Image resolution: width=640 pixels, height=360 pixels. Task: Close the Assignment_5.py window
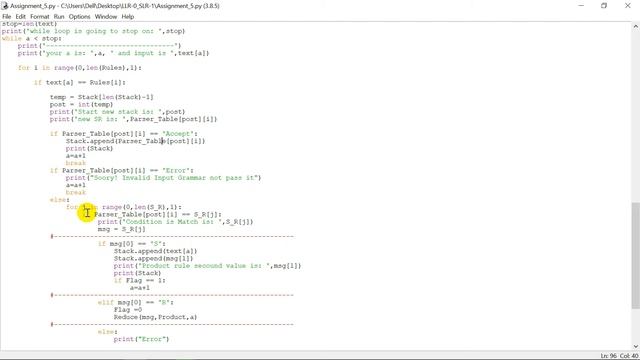click(628, 6)
